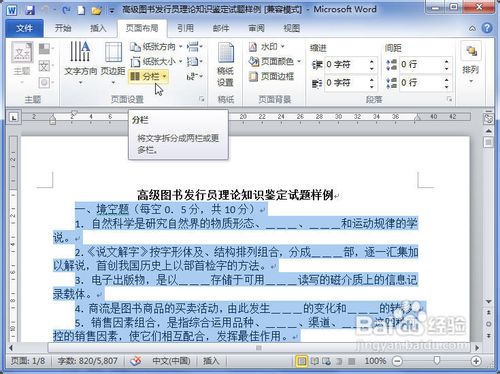Open the 主题 themes gallery

22,62
